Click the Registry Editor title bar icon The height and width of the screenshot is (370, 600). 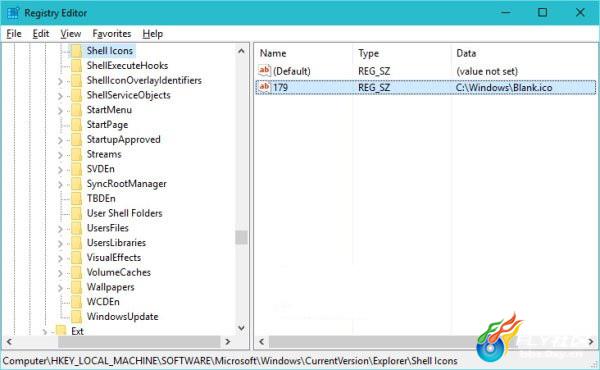pyautogui.click(x=13, y=13)
